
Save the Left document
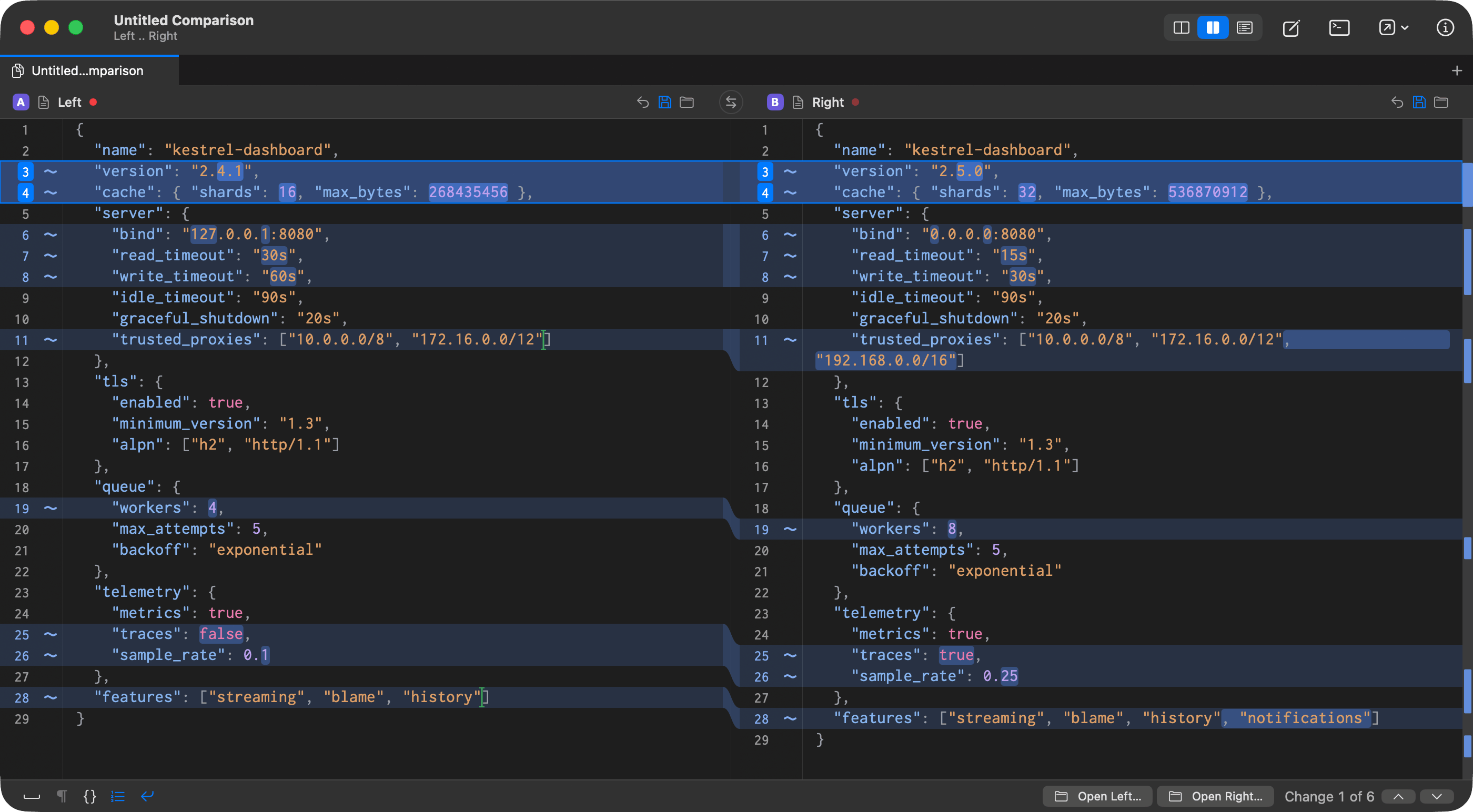664,103
